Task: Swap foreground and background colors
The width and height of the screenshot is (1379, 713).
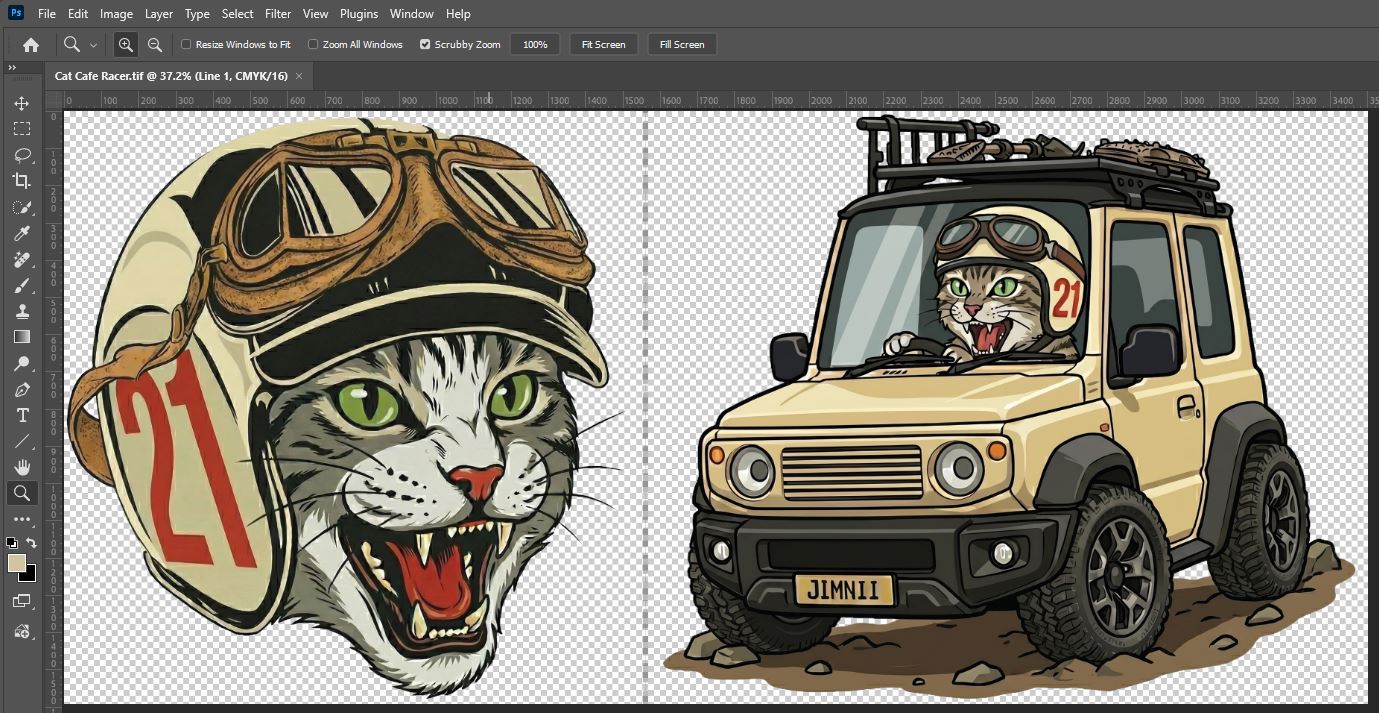Action: [x=32, y=542]
